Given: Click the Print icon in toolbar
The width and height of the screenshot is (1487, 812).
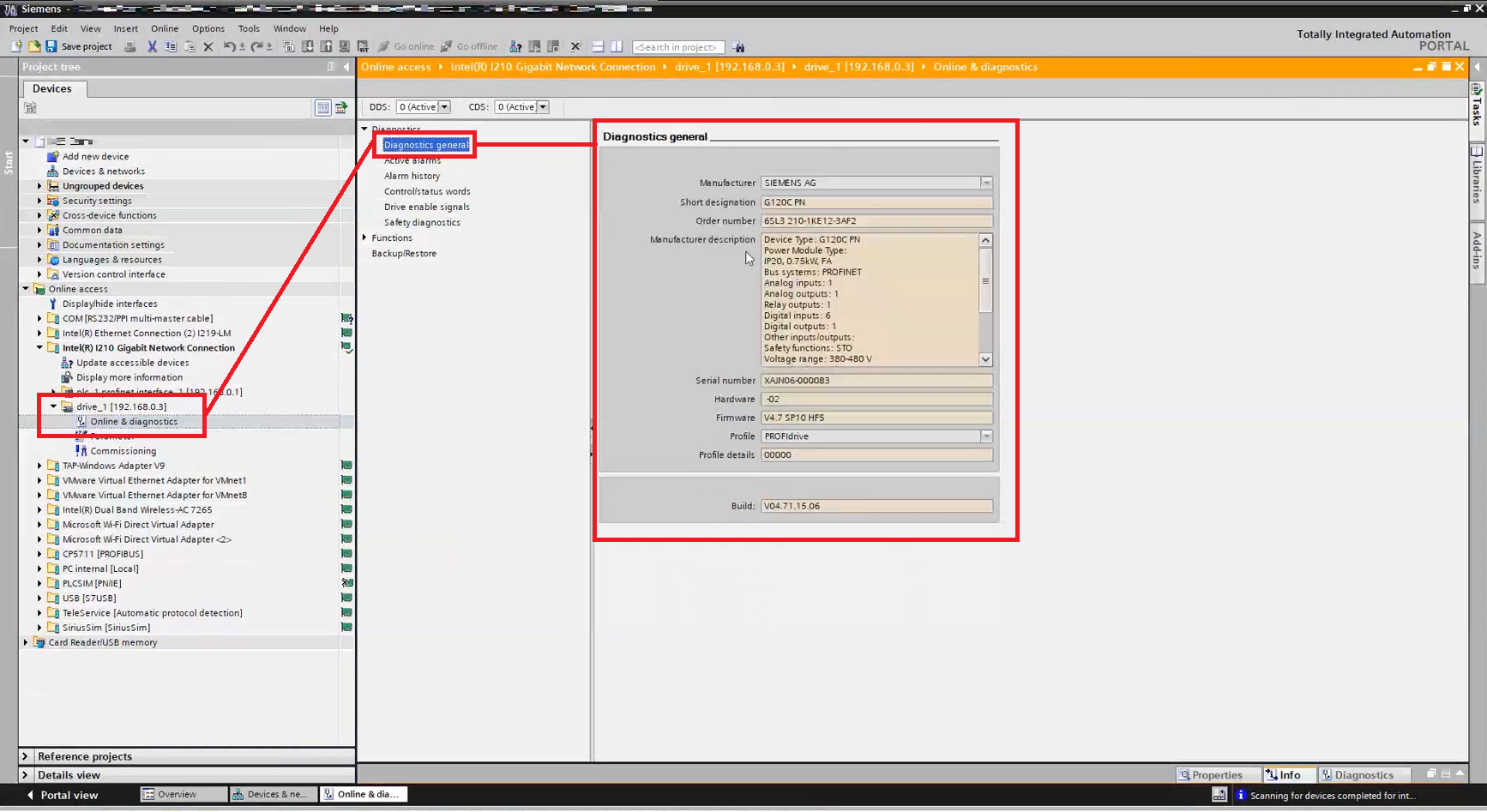Looking at the screenshot, I should (130, 46).
